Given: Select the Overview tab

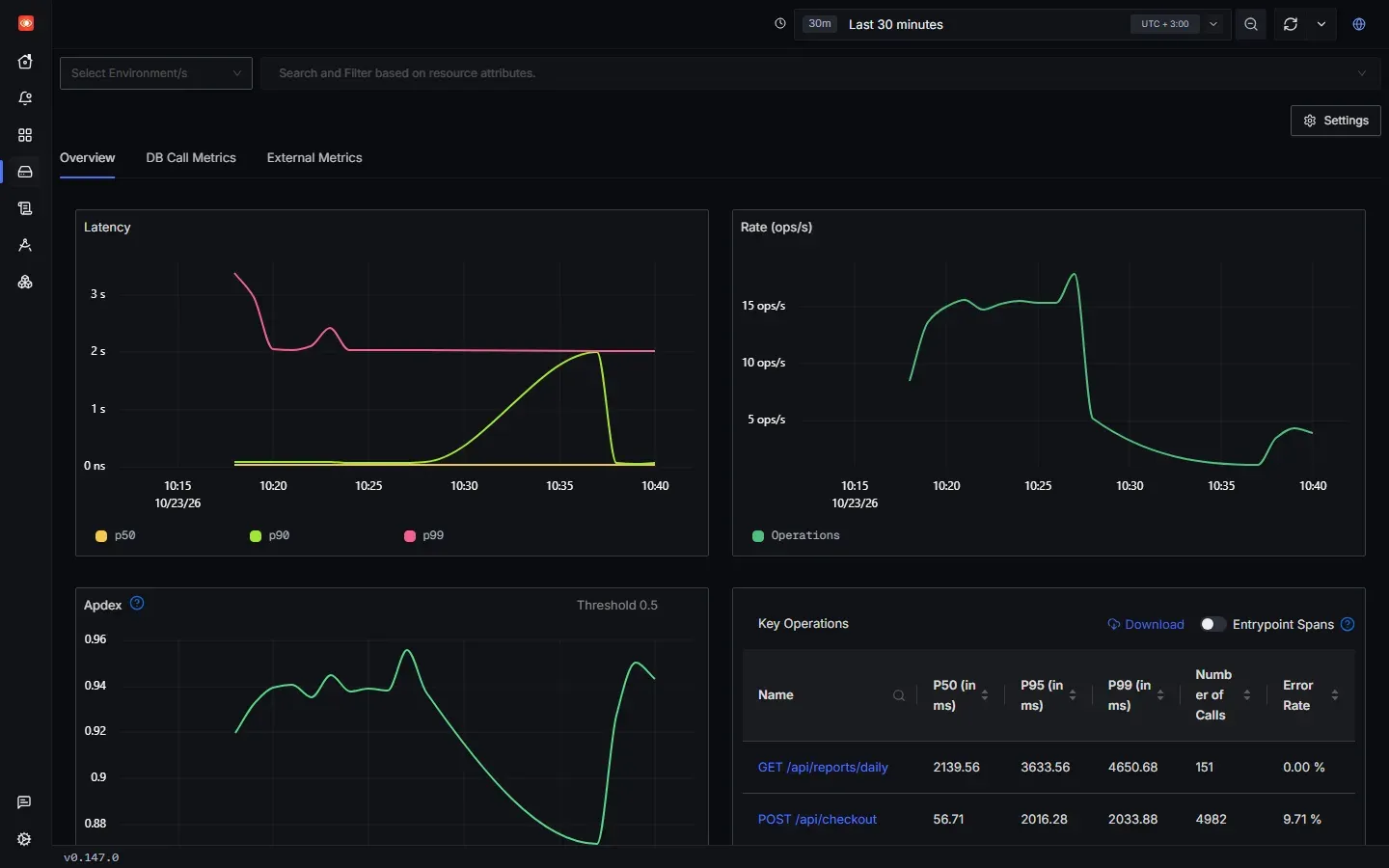Looking at the screenshot, I should 87,158.
